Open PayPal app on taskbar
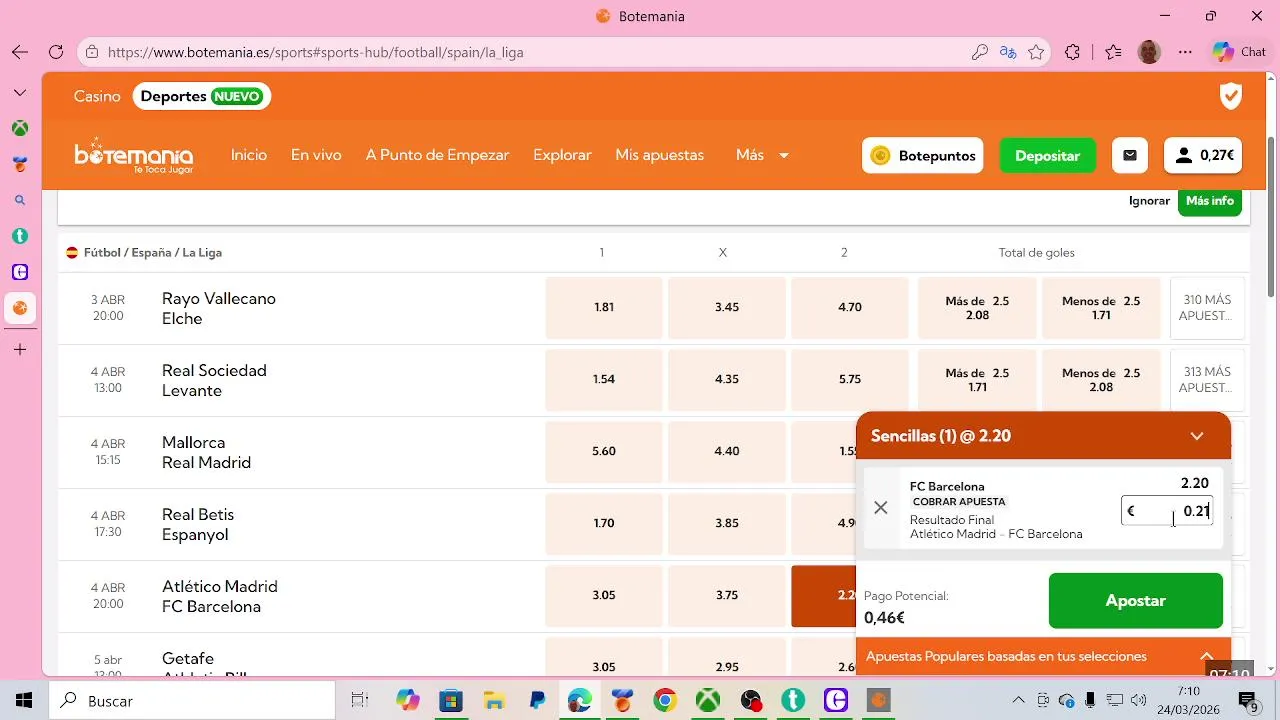The height and width of the screenshot is (720, 1280). tap(537, 701)
